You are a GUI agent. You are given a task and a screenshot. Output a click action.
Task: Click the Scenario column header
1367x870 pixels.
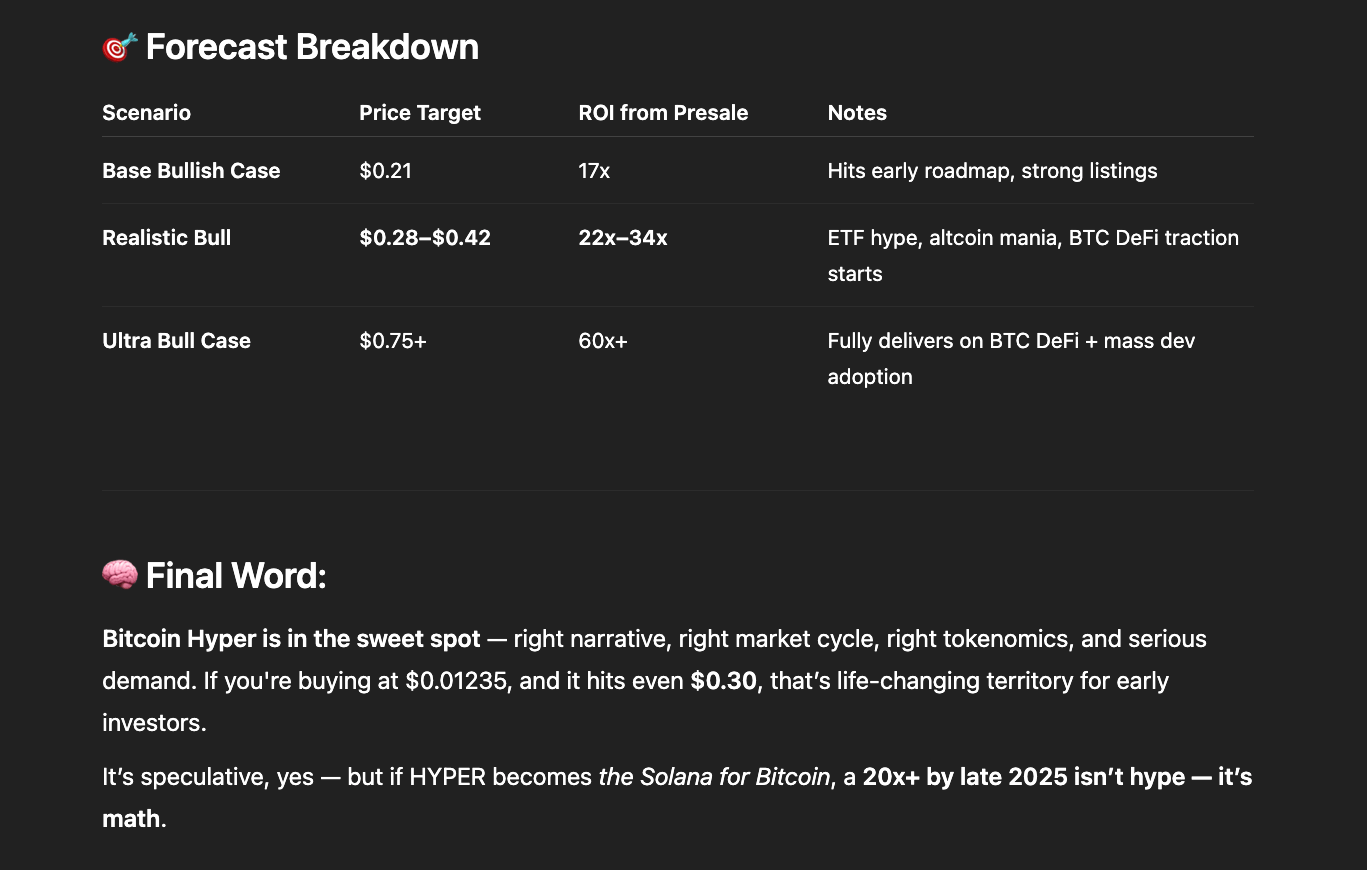146,113
